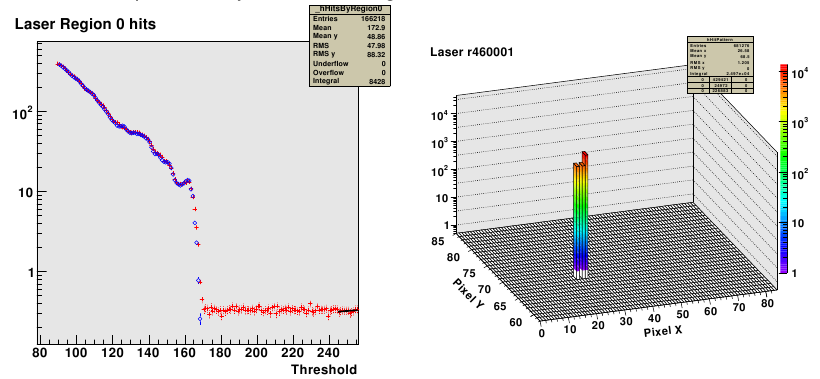Click the Mean y value 48.86

coord(377,36)
